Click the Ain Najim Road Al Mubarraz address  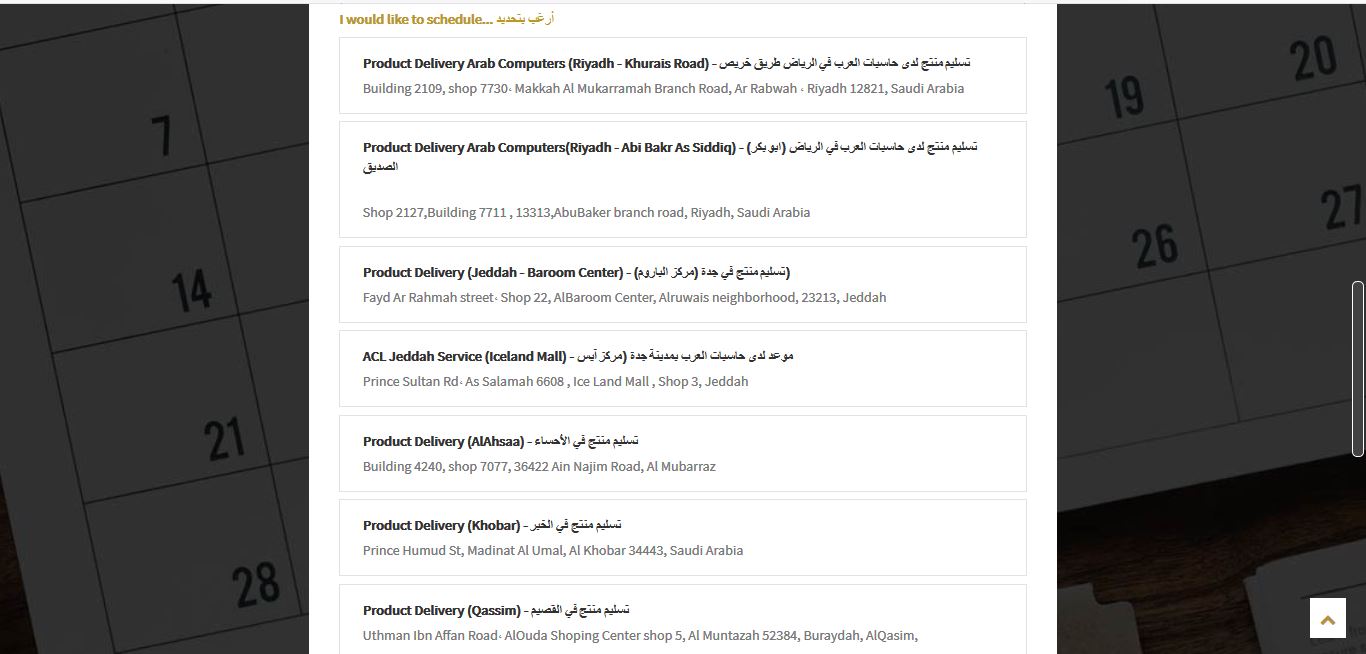tap(539, 466)
